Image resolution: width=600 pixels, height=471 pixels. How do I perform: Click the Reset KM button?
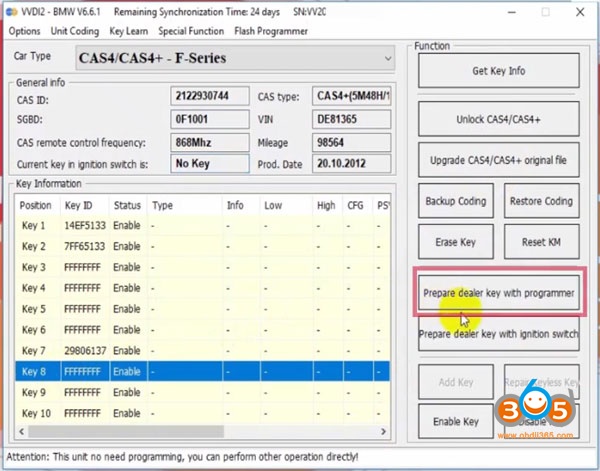click(541, 242)
